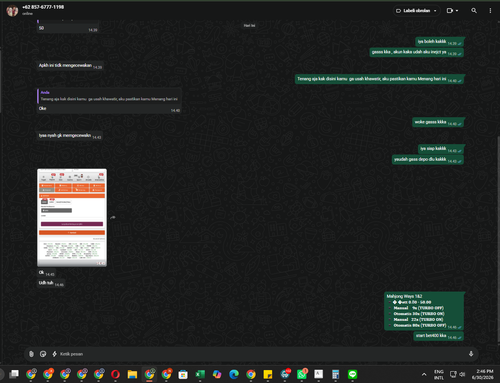
Task: Select the sent message about "akun kaka udah aku inject"
Action: [x=416, y=52]
